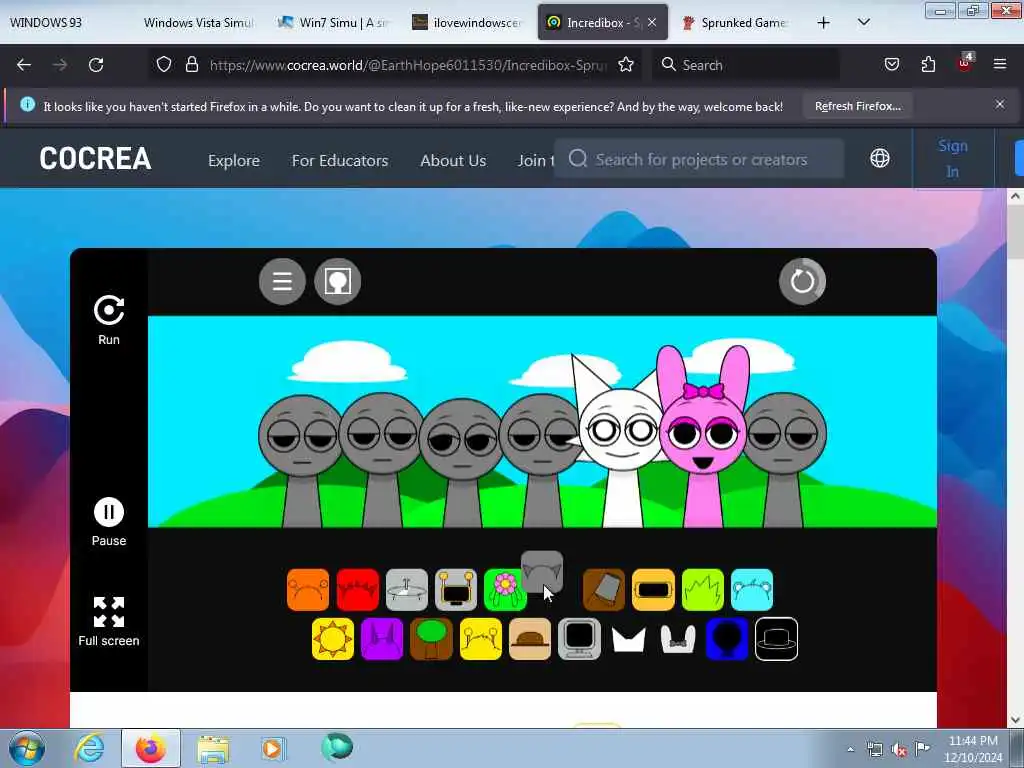Switch to the Sprunked Game tab
The width and height of the screenshot is (1024, 768).
coord(737,22)
